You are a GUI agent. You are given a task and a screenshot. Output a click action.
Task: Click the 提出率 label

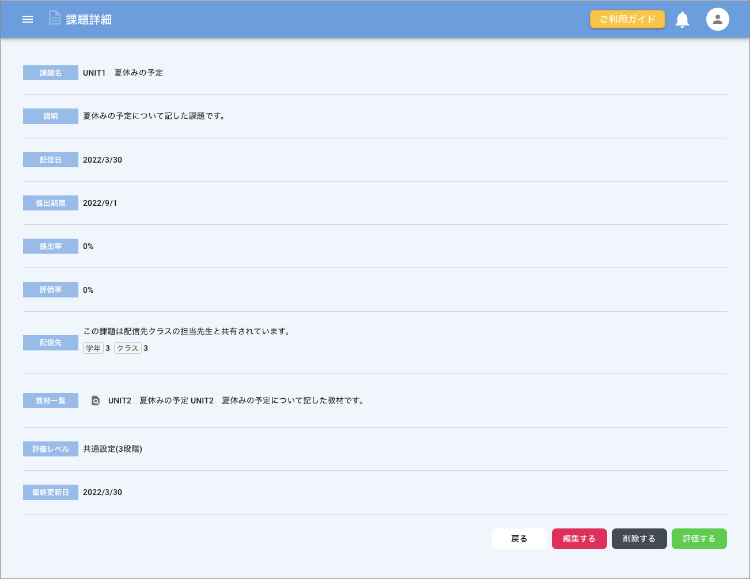pyautogui.click(x=50, y=246)
